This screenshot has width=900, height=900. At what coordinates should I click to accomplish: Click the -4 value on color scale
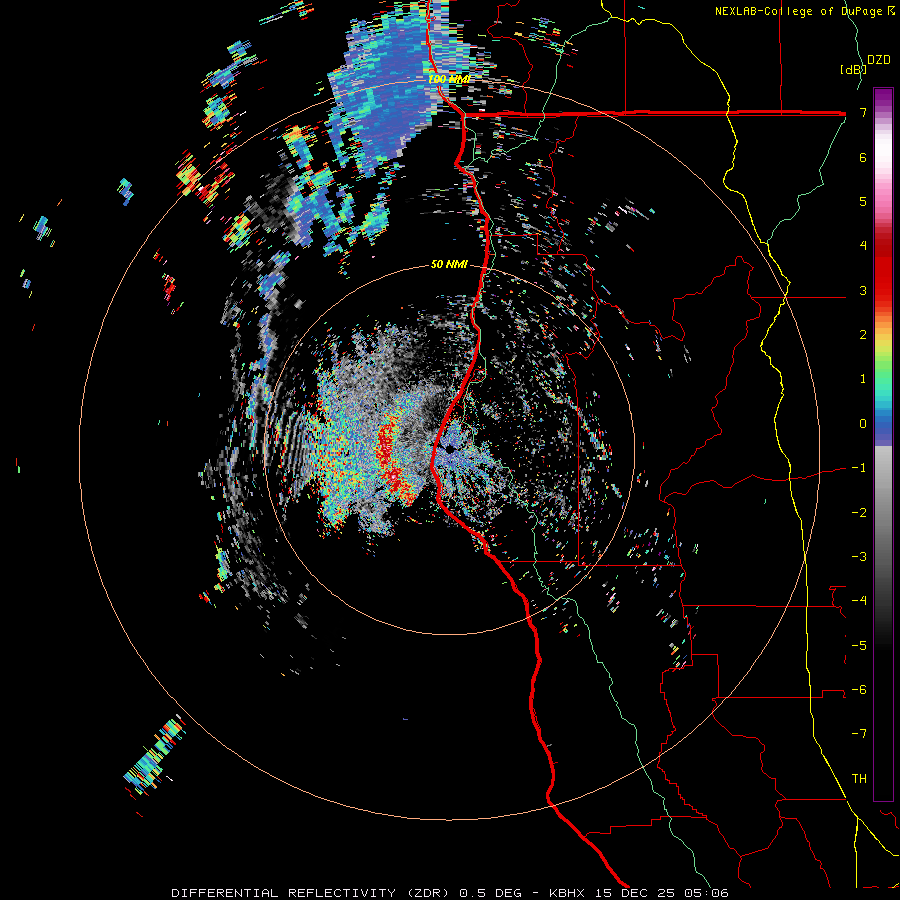[x=859, y=601]
